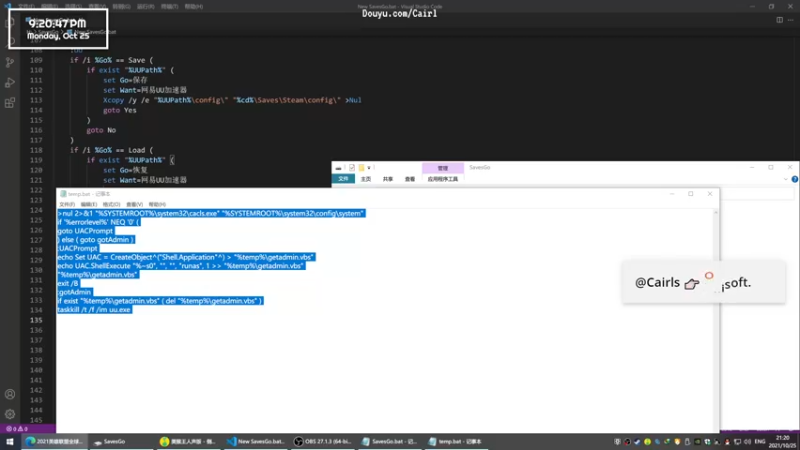Click QQ penguin icon in system tray

coord(727,441)
